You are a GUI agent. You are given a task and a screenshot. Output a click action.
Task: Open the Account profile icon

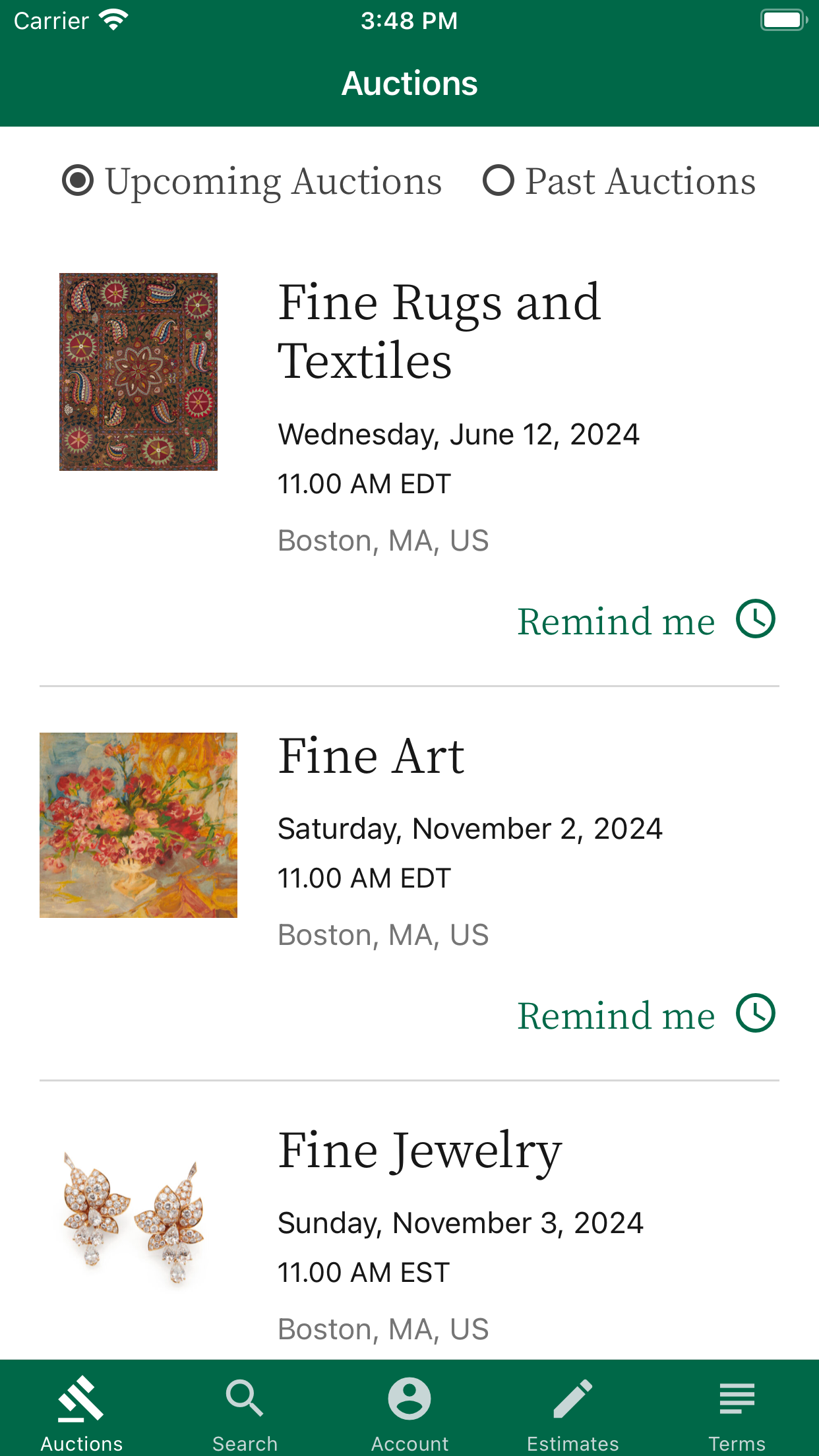[x=409, y=1398]
